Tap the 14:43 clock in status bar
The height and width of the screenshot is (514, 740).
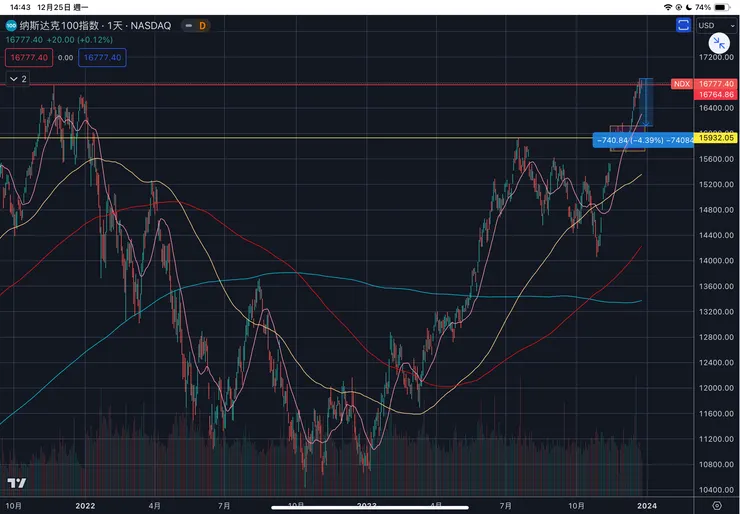20,7
